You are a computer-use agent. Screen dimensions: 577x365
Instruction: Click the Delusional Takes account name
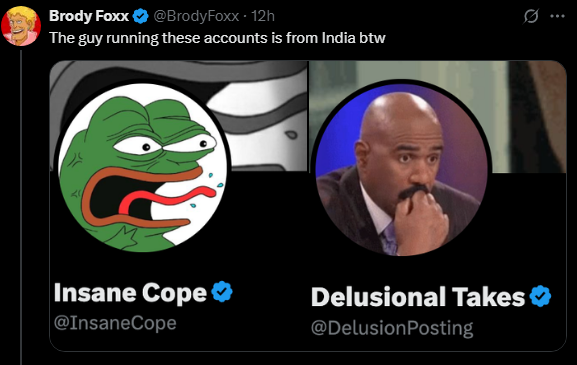point(418,297)
